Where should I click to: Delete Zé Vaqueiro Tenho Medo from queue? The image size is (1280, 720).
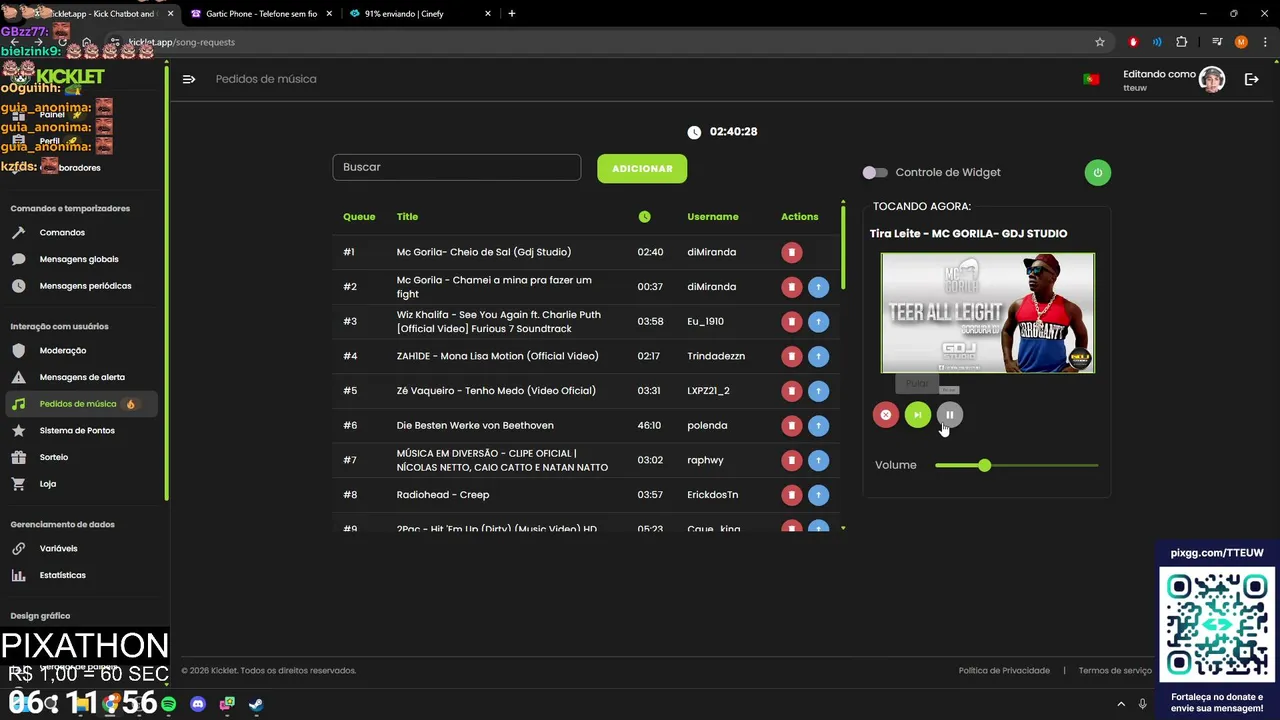click(x=791, y=391)
